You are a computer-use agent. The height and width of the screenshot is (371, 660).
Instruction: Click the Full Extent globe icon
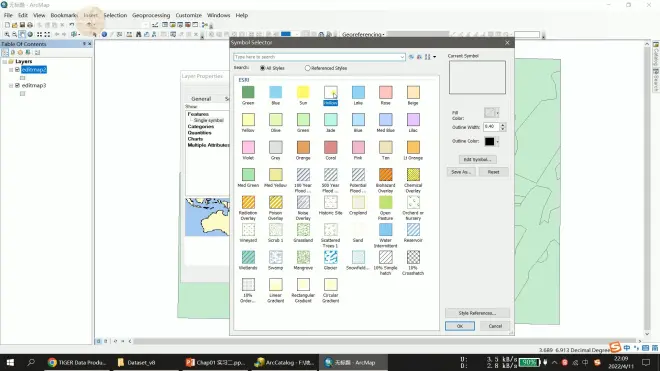30,35
